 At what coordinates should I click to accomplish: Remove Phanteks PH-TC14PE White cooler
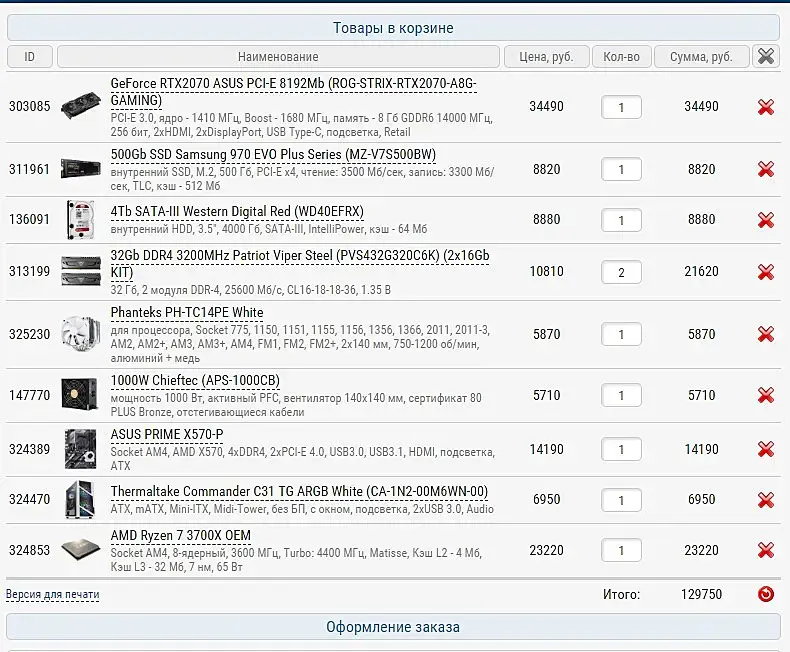click(x=766, y=334)
